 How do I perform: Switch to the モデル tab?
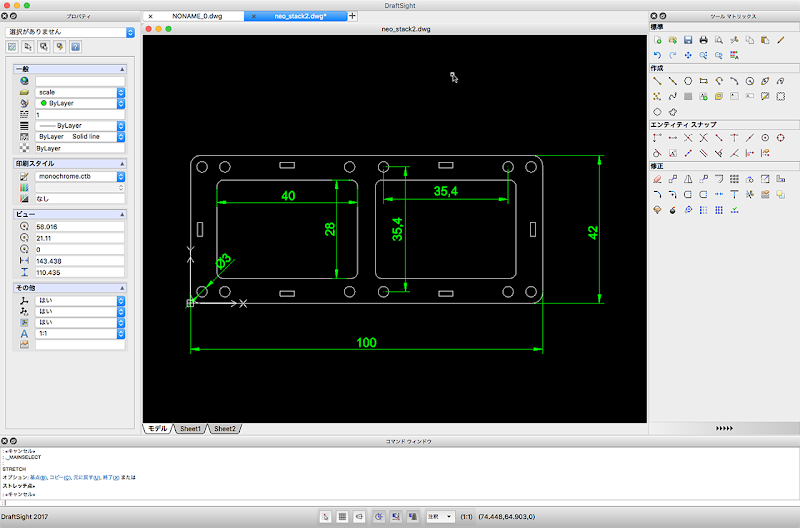coord(158,429)
